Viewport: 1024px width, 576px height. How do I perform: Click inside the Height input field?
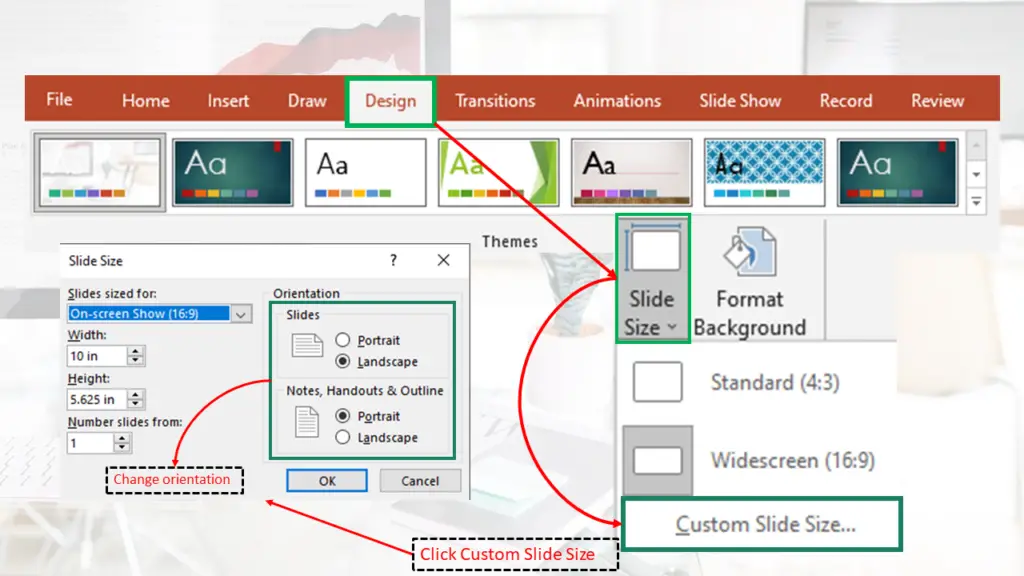pos(95,398)
